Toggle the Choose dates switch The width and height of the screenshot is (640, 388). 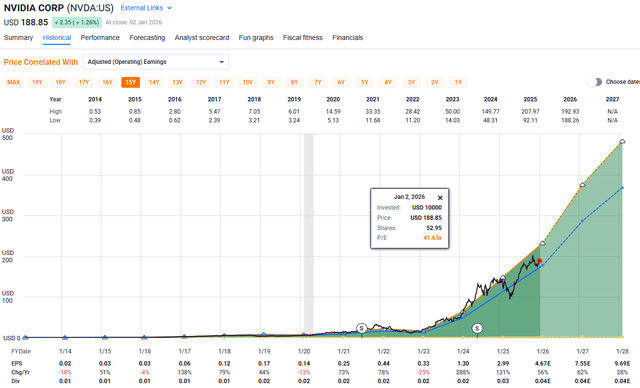pos(595,82)
